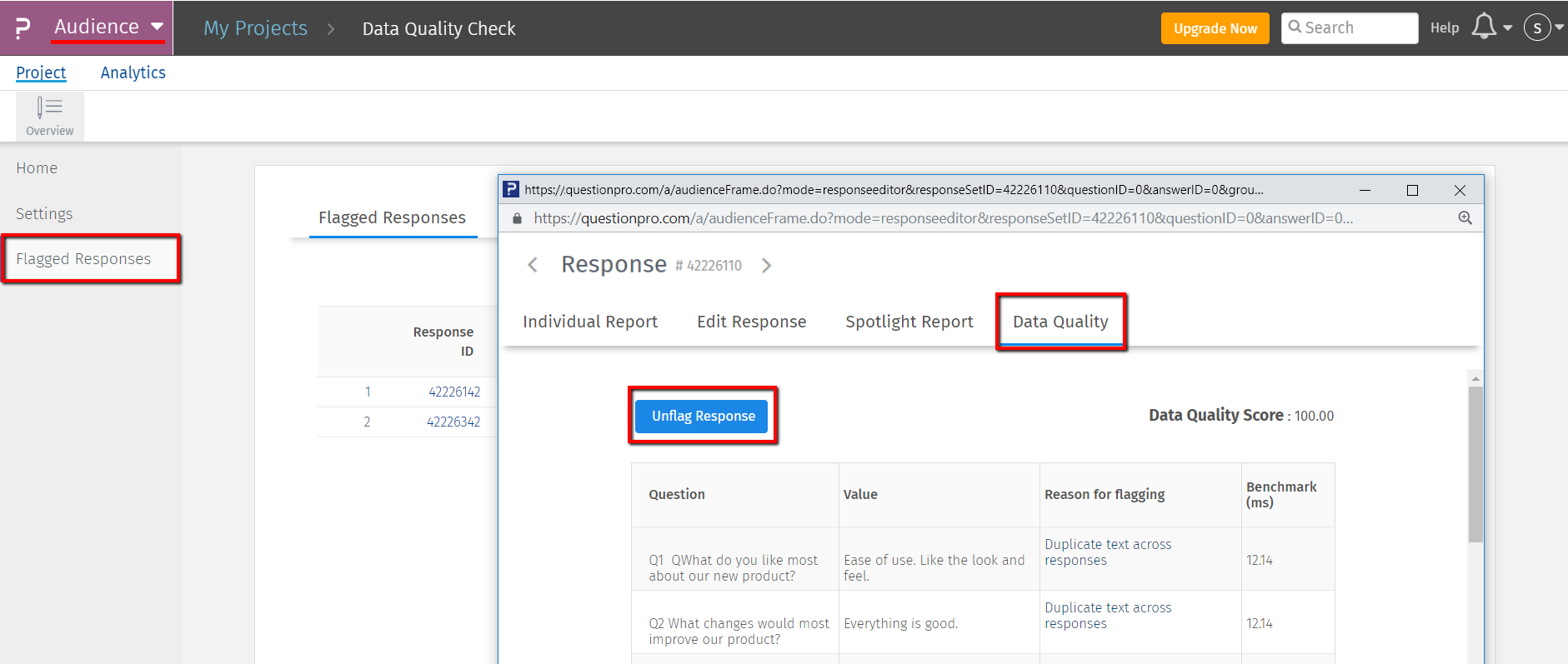Switch to the Edit Response tab
The image size is (1568, 664).
pyautogui.click(x=751, y=322)
